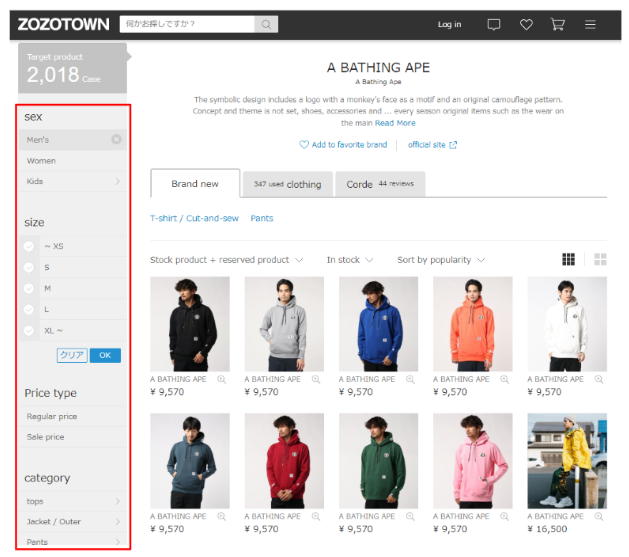Open the Pants link under tabs
The width and height of the screenshot is (629, 557).
[262, 218]
